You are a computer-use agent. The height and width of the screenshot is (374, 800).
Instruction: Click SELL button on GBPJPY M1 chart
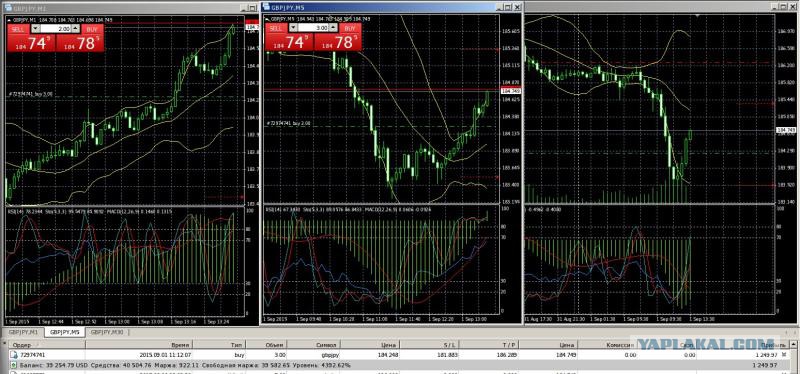17,30
